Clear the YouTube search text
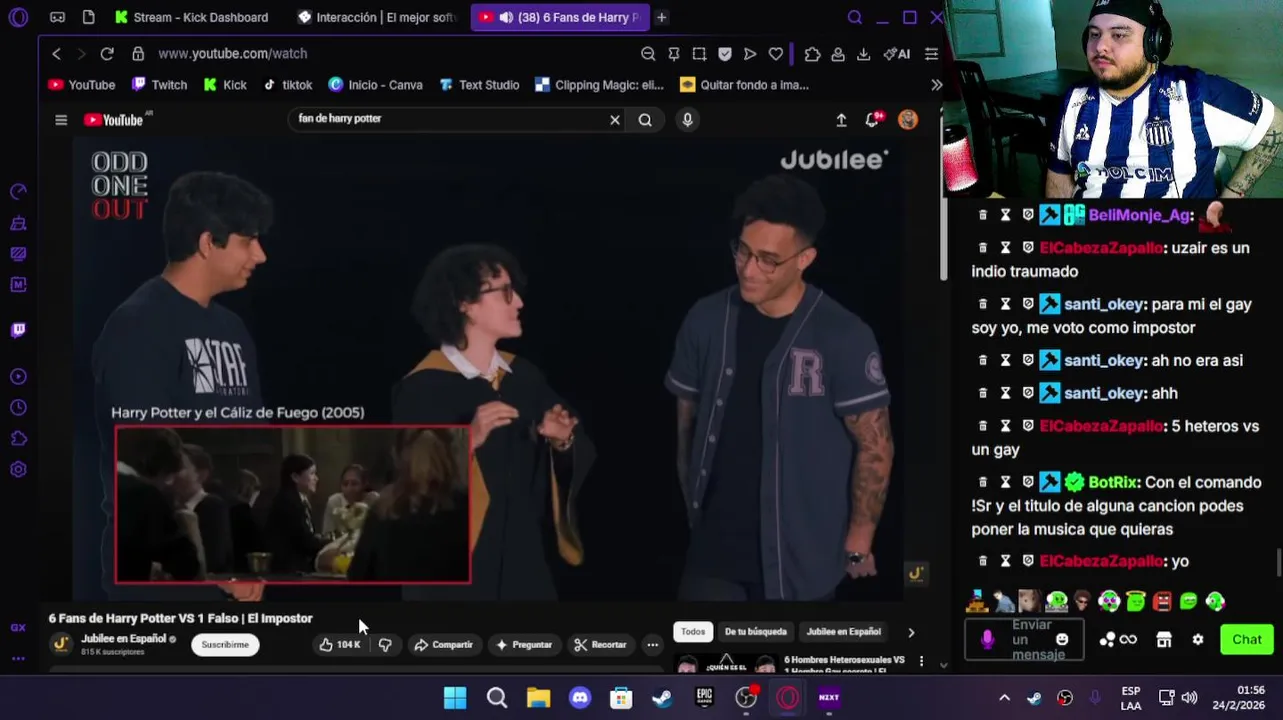 tap(615, 120)
